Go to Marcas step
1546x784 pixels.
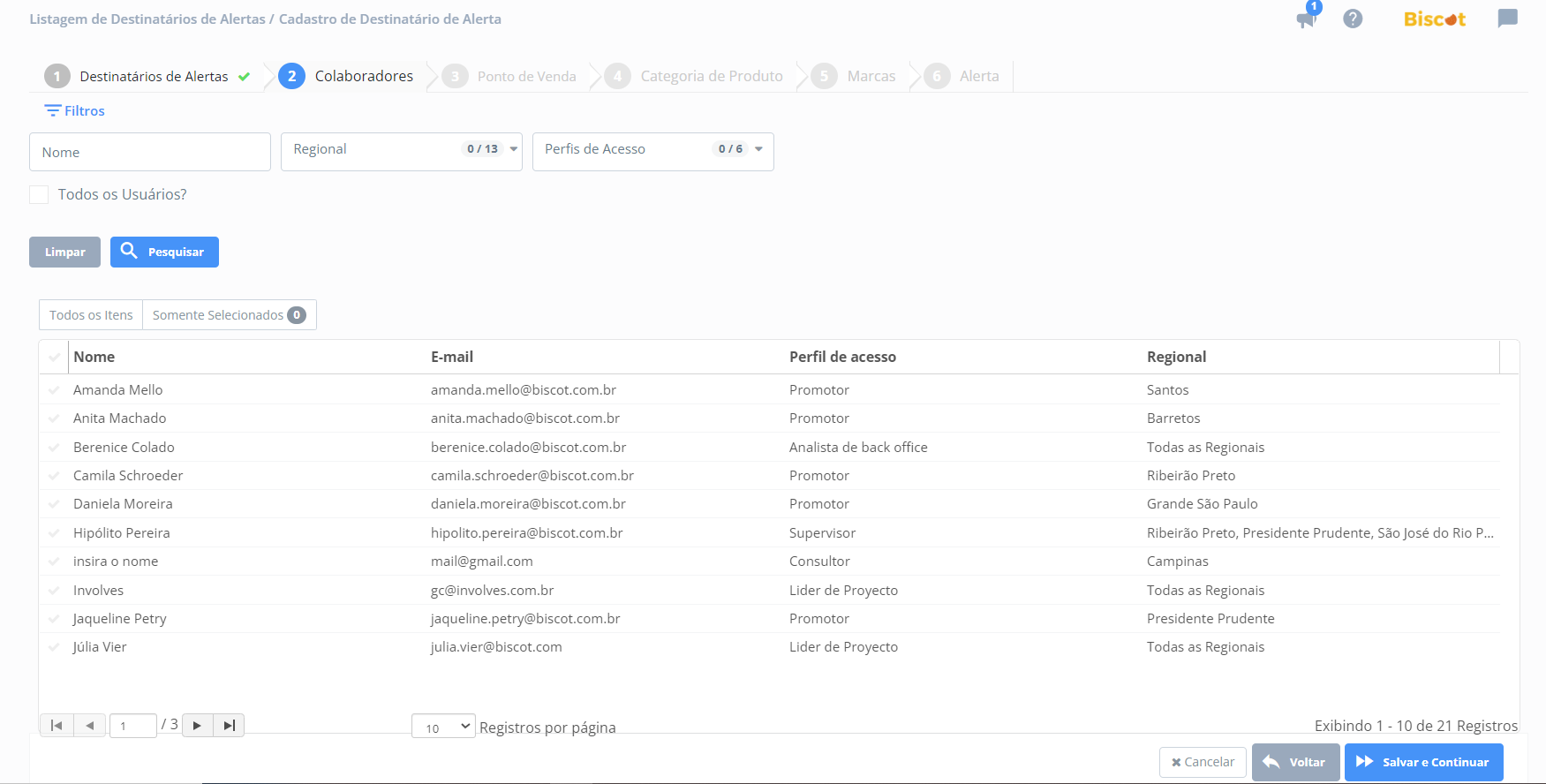[x=871, y=77]
